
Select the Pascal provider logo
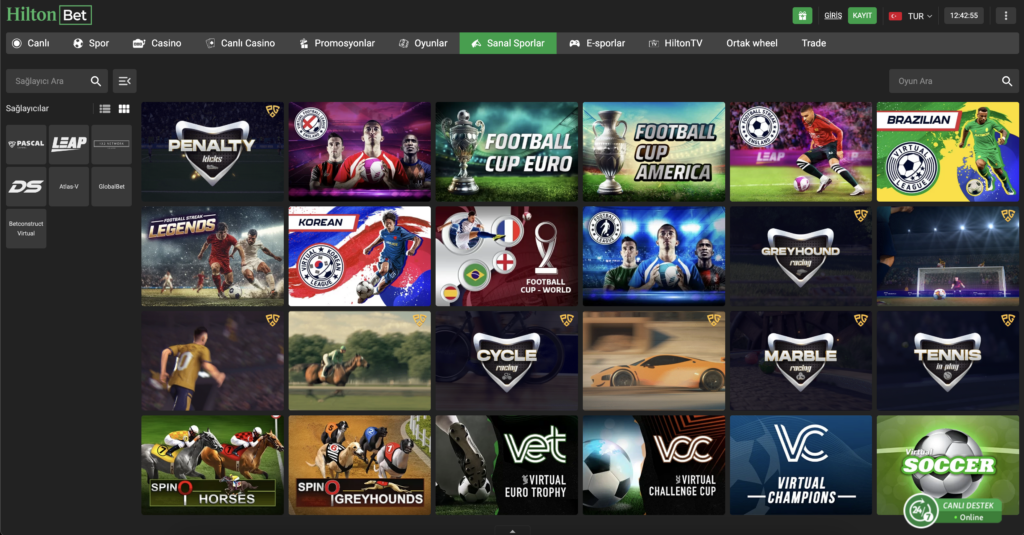26,144
